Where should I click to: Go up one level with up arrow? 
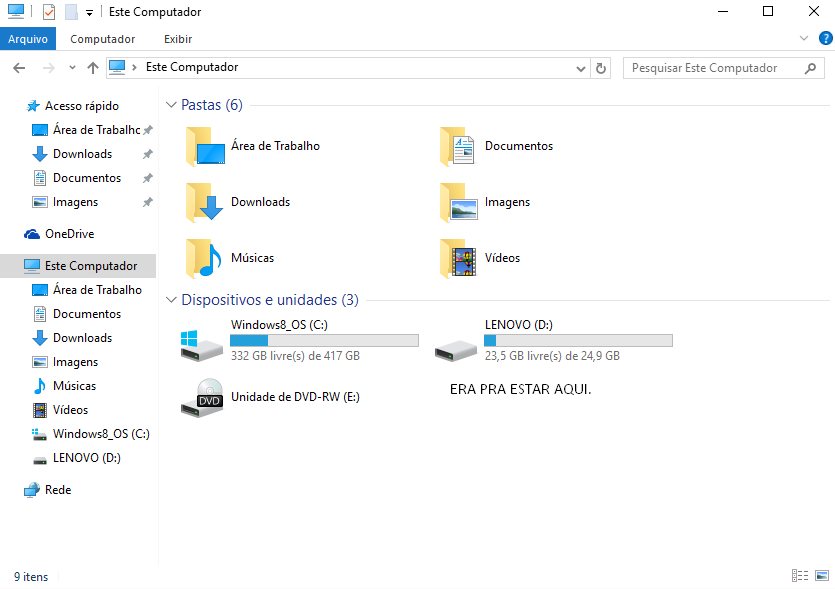[93, 68]
